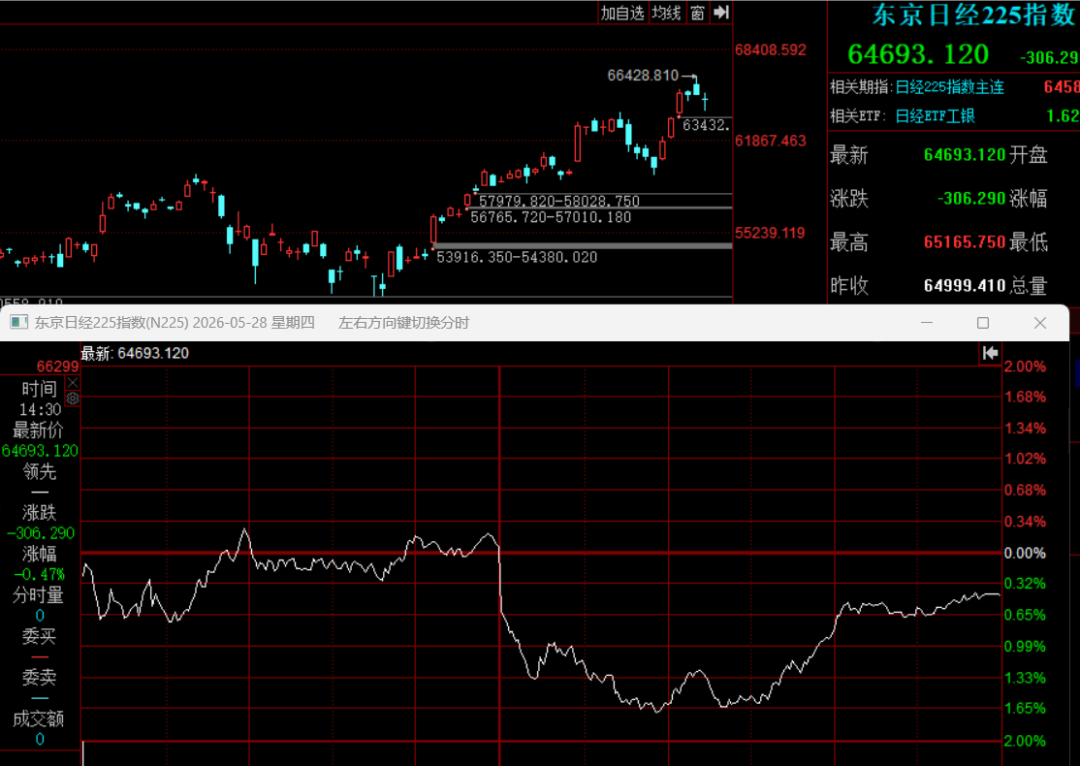Click the 左右方向键切换分时 hint in title bar

tap(404, 322)
